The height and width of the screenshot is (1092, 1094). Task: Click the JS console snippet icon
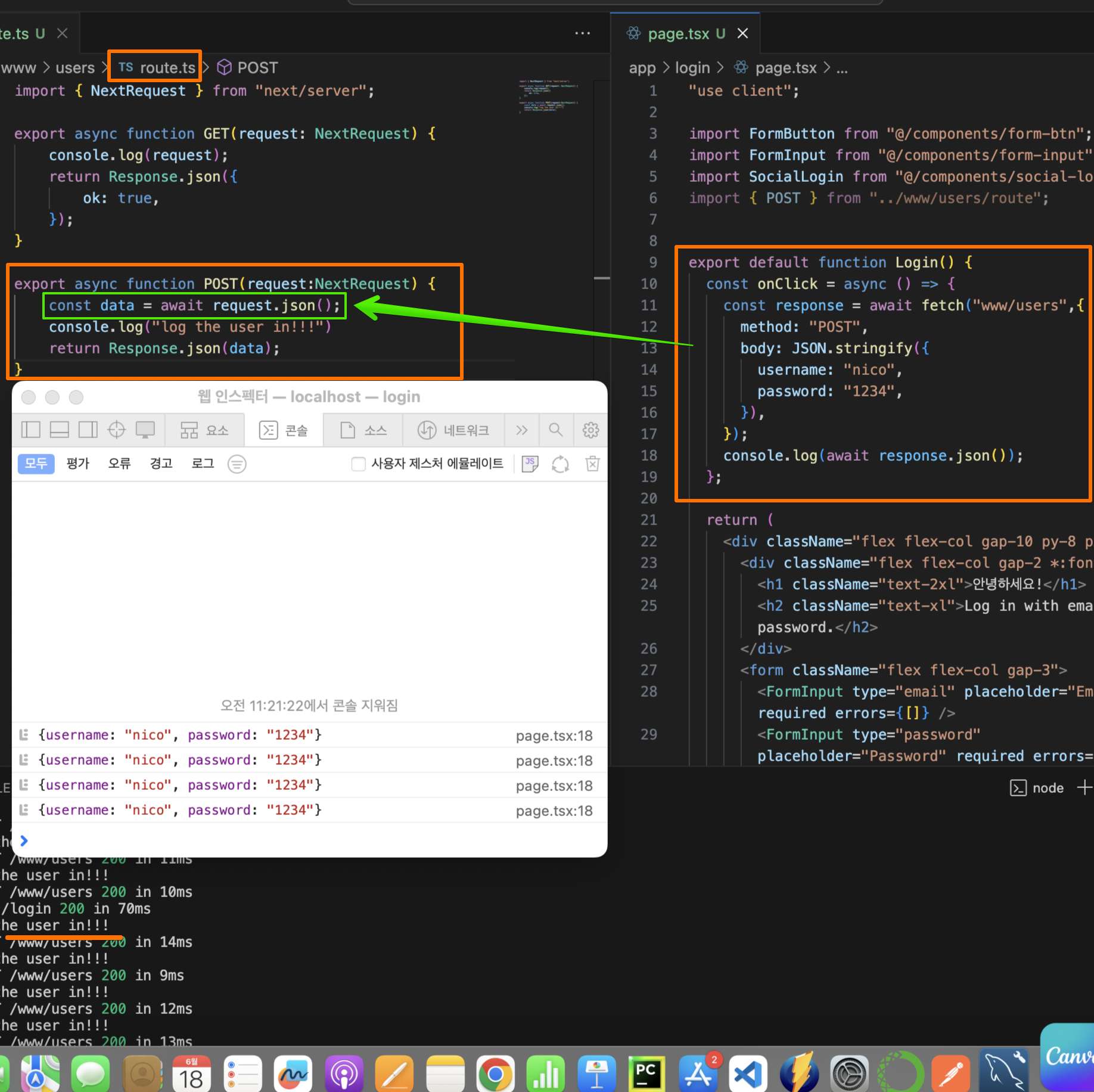(530, 464)
